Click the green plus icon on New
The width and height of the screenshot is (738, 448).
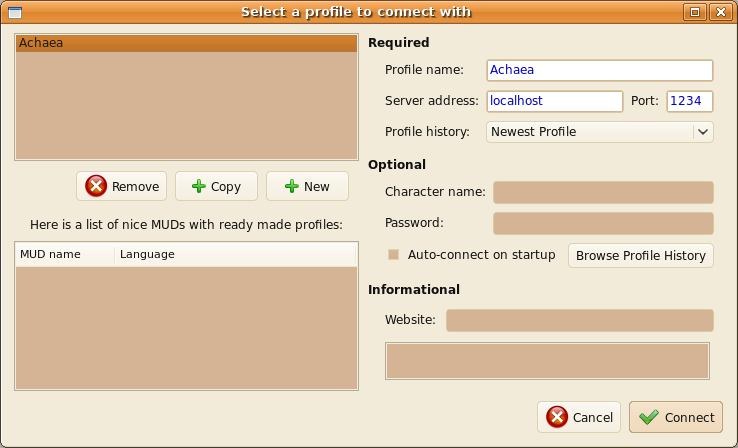[292, 186]
